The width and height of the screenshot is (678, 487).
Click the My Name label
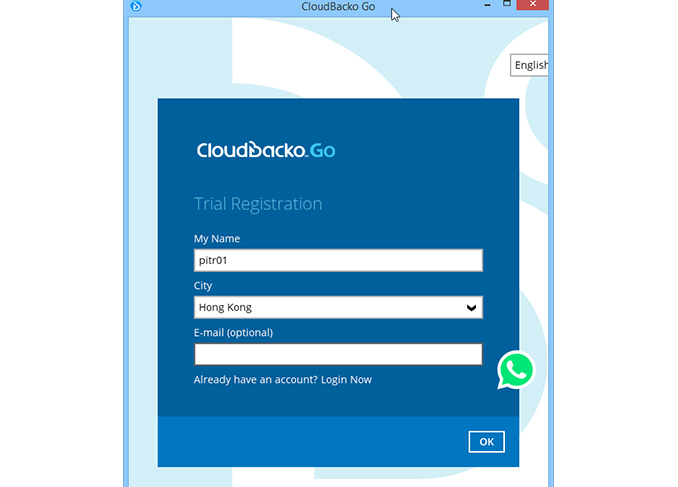[217, 239]
